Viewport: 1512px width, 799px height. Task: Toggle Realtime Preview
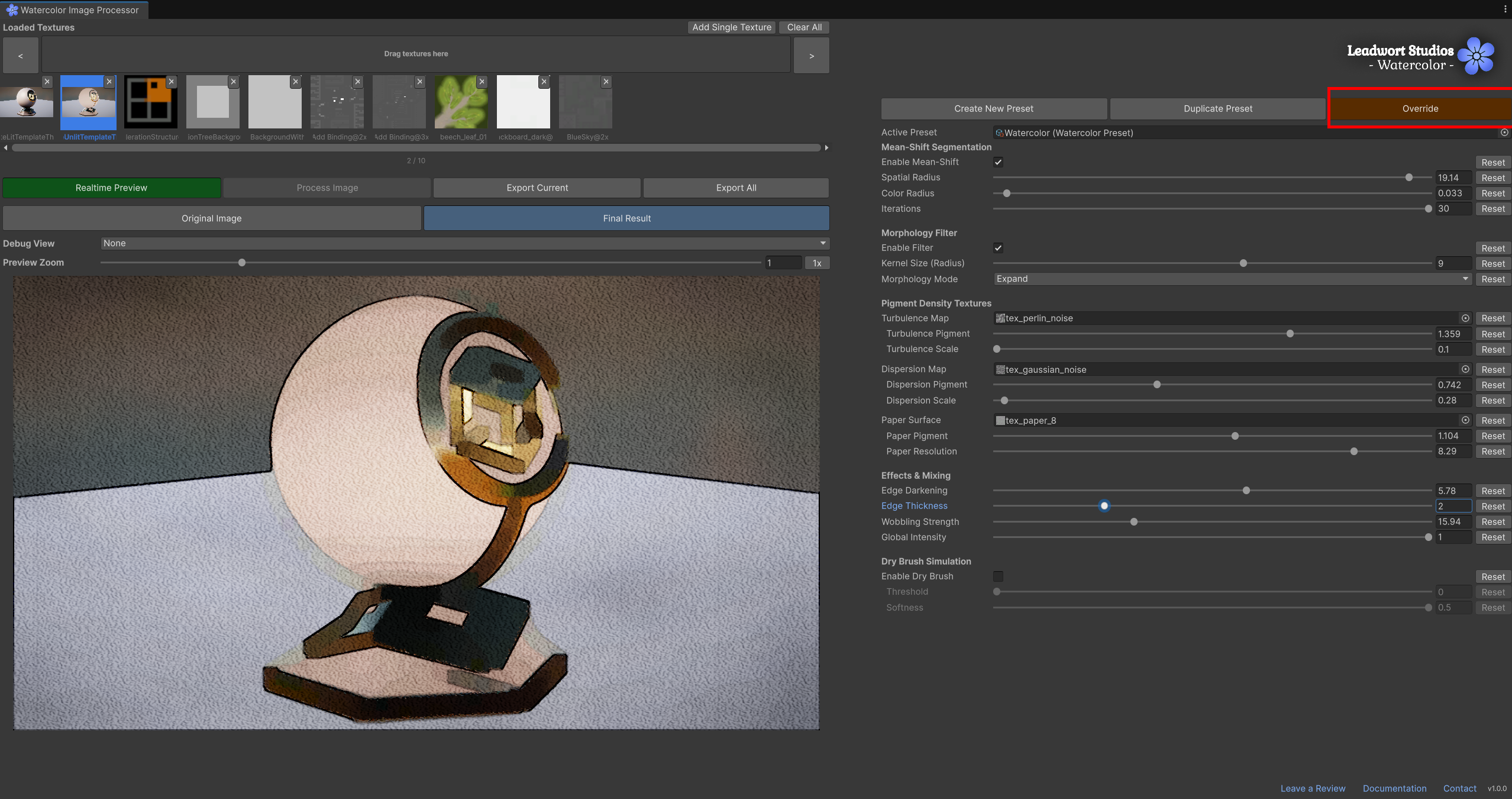click(x=112, y=188)
